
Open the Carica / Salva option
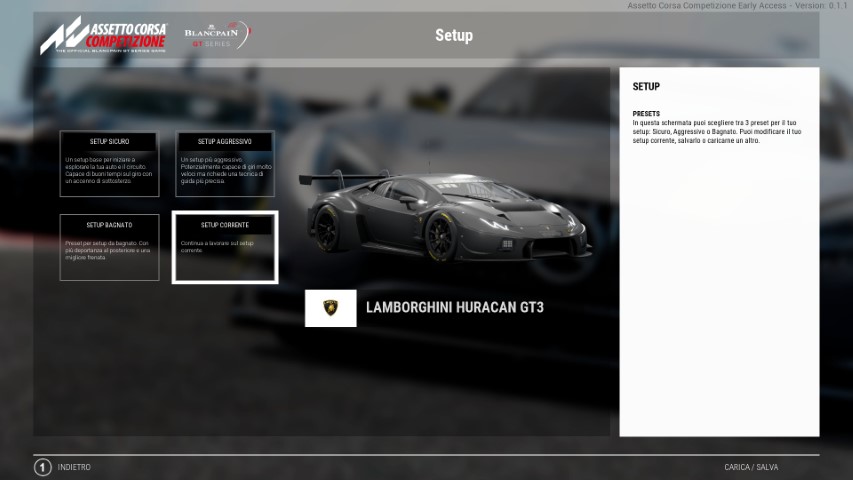(751, 467)
